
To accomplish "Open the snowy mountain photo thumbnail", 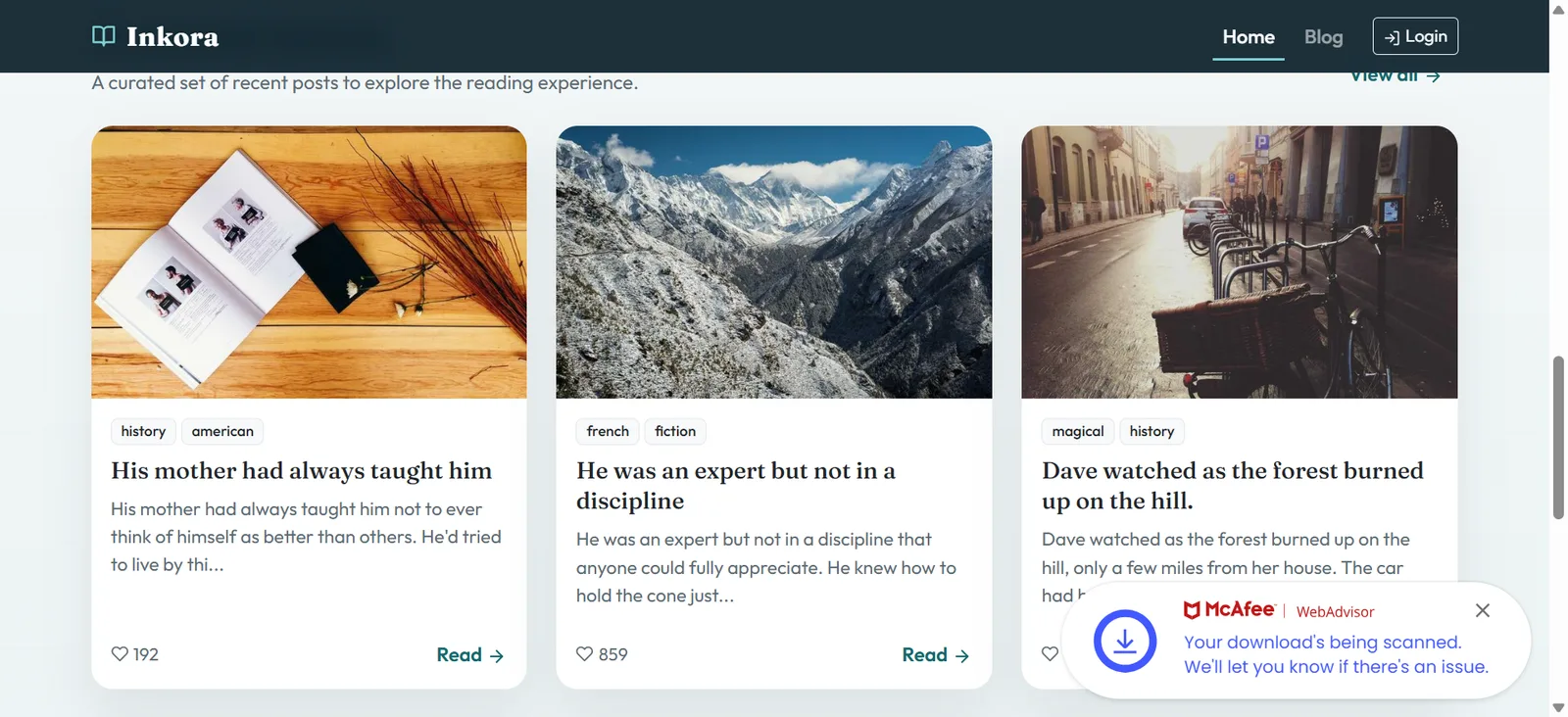I will coord(774,262).
